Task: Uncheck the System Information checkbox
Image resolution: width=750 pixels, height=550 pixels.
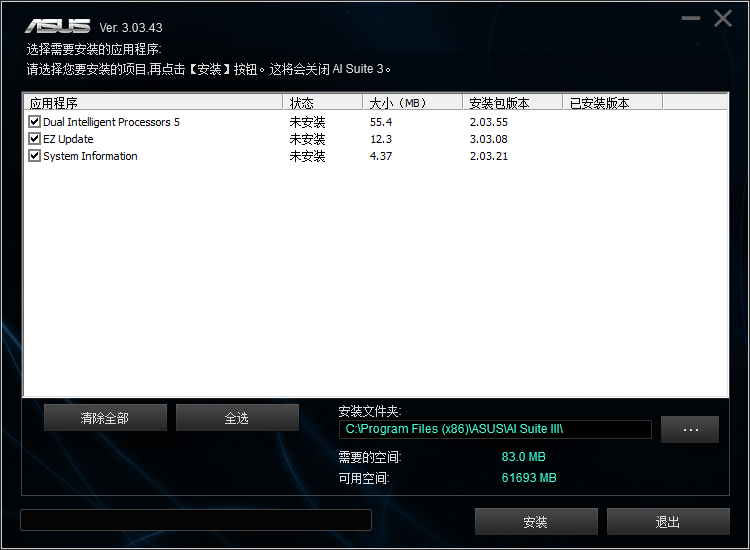Action: click(x=34, y=155)
